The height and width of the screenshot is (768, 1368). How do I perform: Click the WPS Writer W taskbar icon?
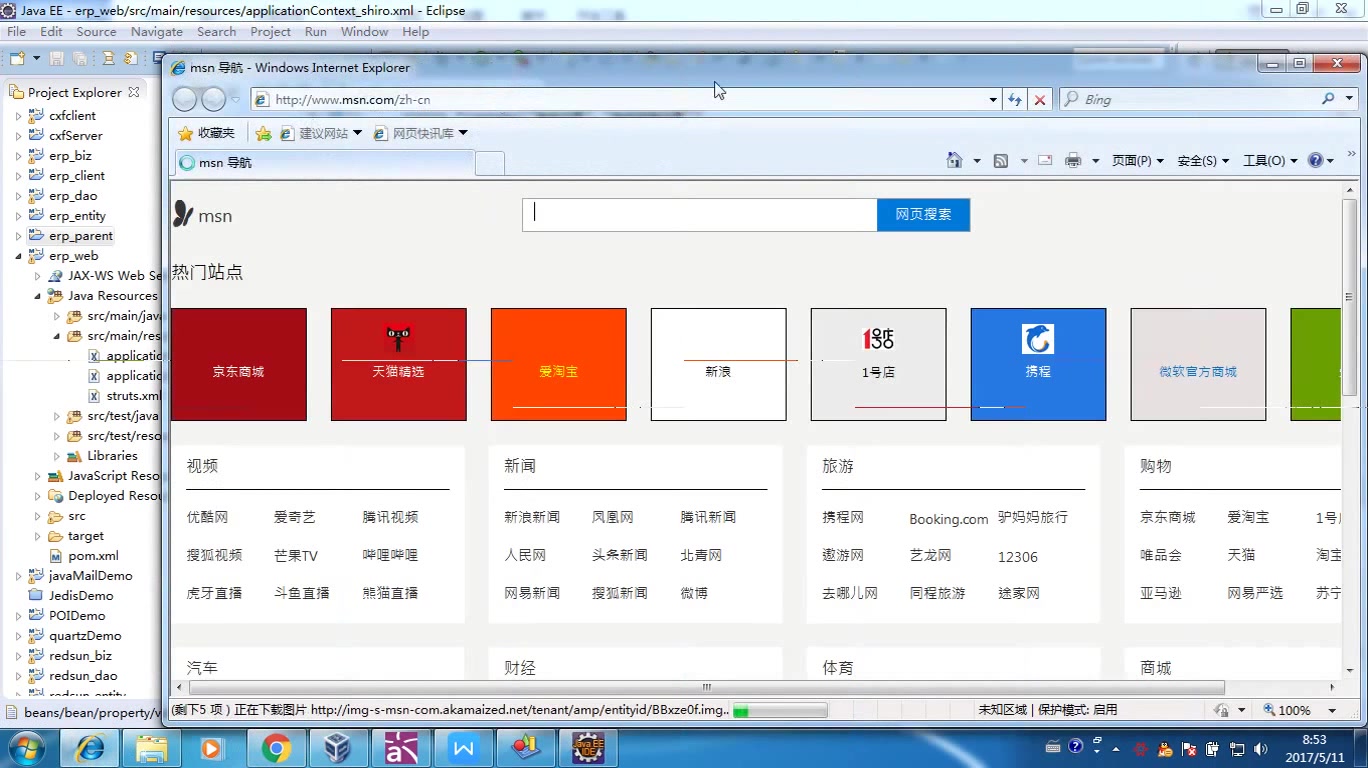click(463, 748)
